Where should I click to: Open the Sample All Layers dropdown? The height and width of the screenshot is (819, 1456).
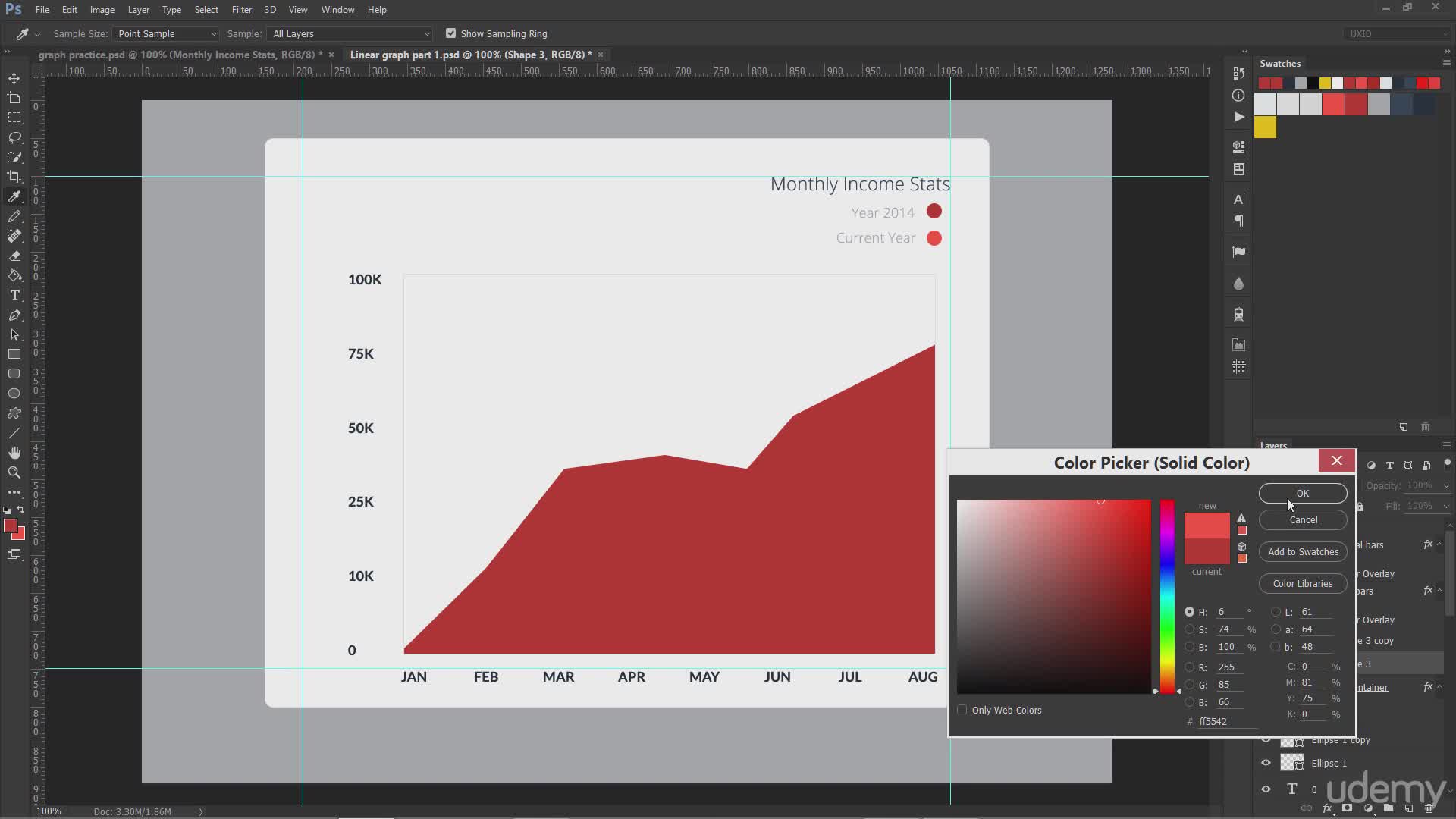click(350, 33)
